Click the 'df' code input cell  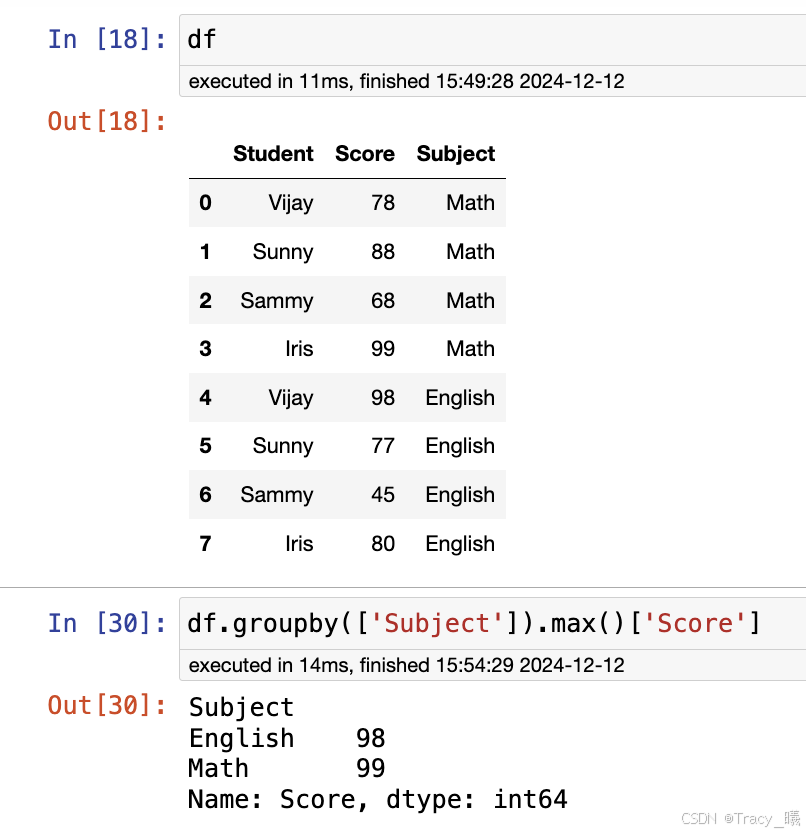[493, 40]
